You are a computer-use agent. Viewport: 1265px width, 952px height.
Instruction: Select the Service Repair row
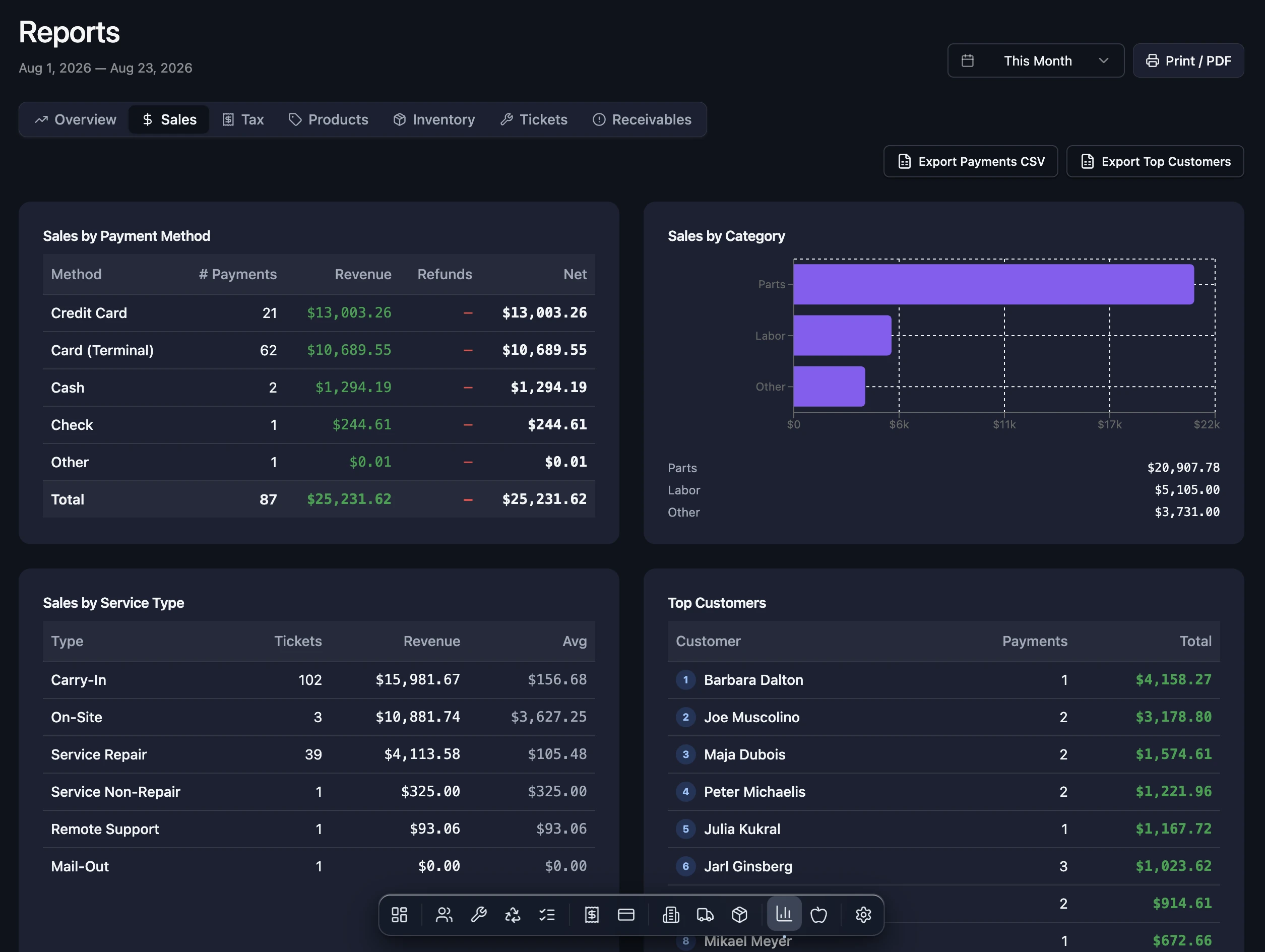[319, 754]
